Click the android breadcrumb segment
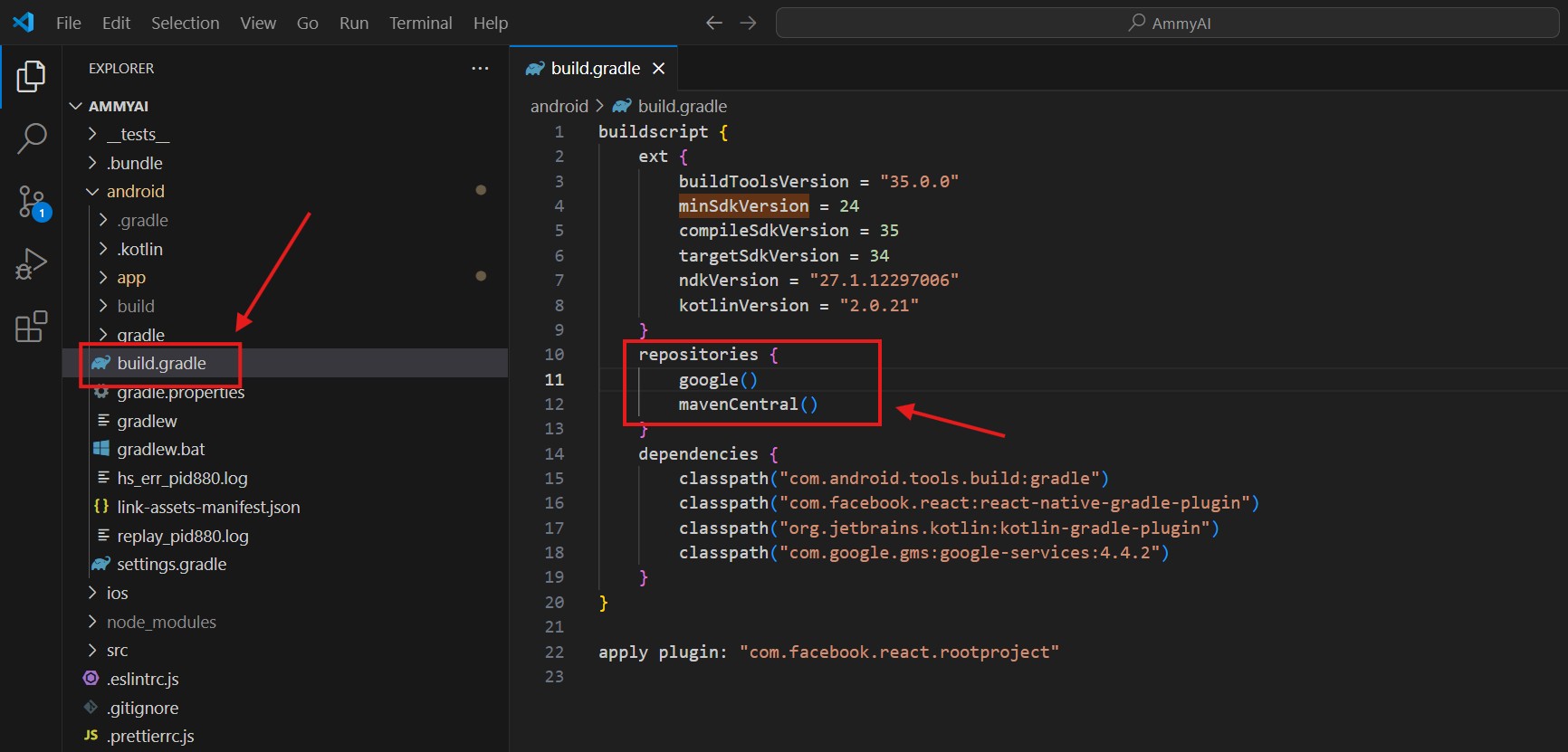The height and width of the screenshot is (752, 1568). point(559,107)
